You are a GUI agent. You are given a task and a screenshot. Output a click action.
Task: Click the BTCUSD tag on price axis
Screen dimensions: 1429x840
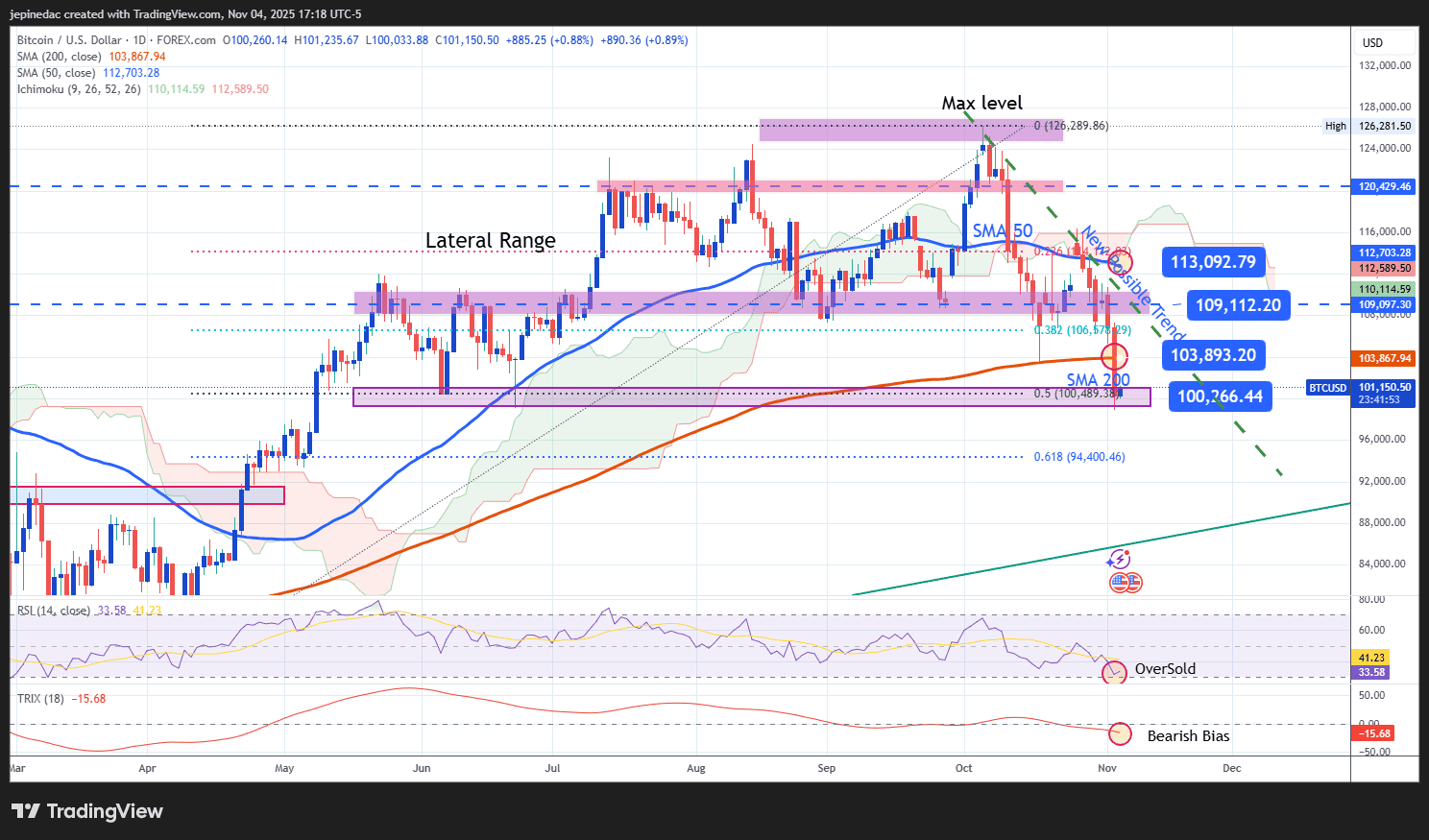tap(1327, 388)
